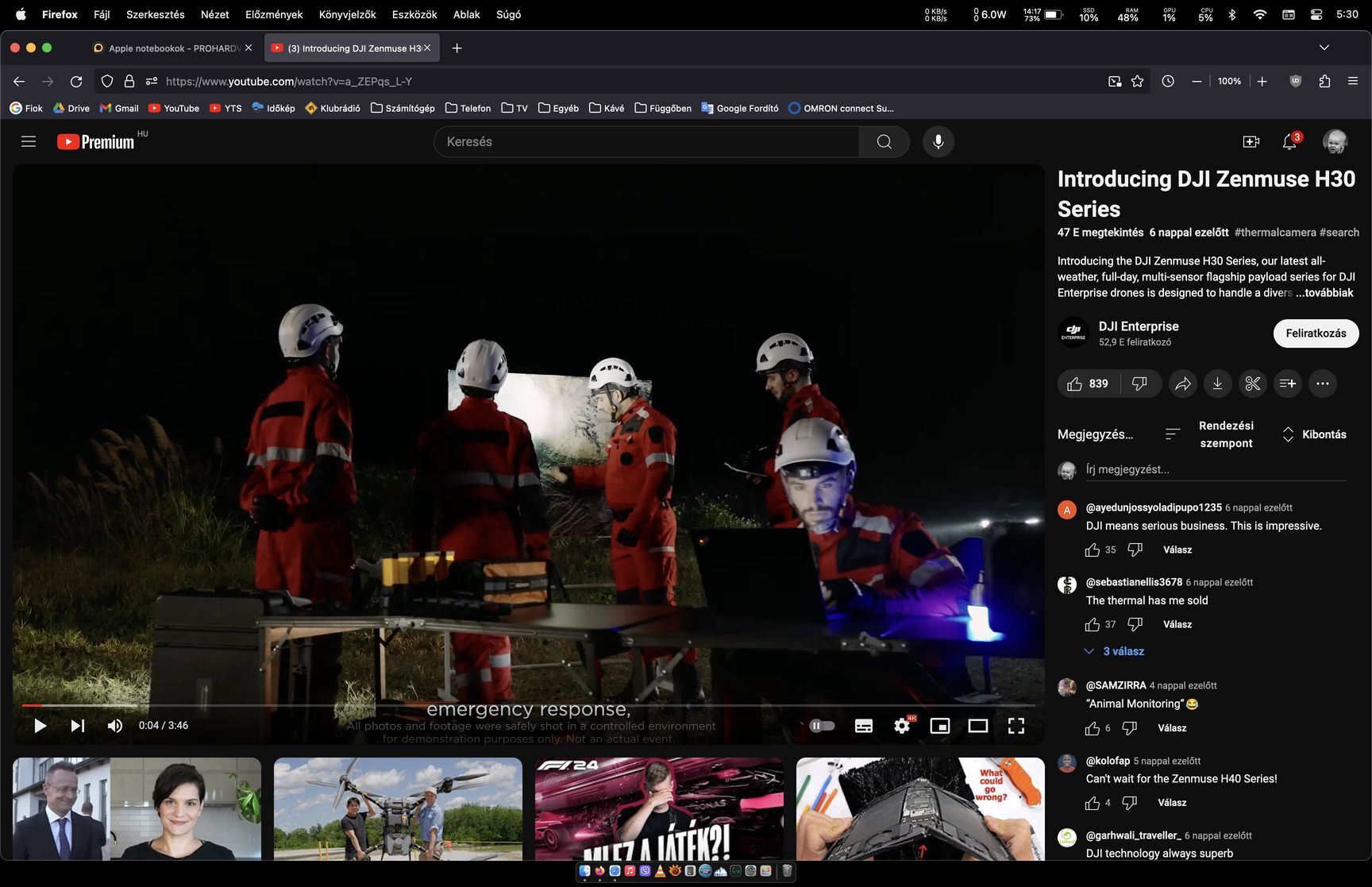The image size is (1372, 887).
Task: Open Előzmények menu in menu bar
Action: tap(274, 14)
